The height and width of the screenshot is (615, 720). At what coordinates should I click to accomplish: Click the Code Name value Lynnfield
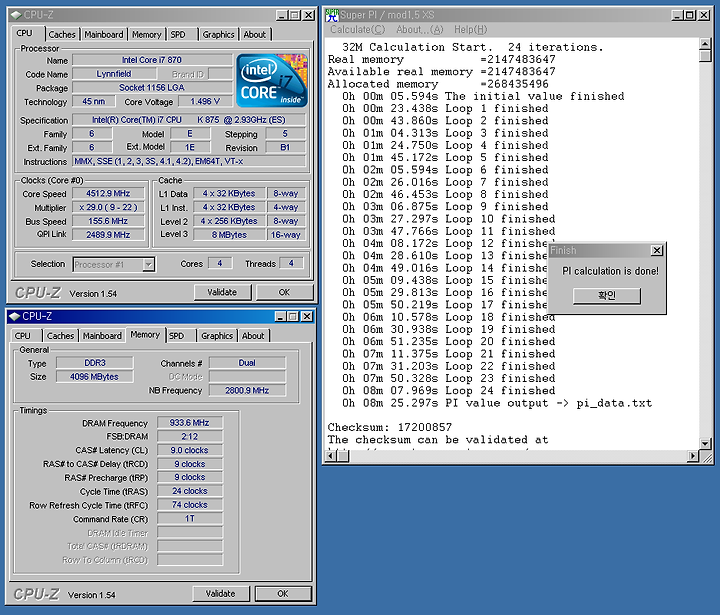pos(114,74)
